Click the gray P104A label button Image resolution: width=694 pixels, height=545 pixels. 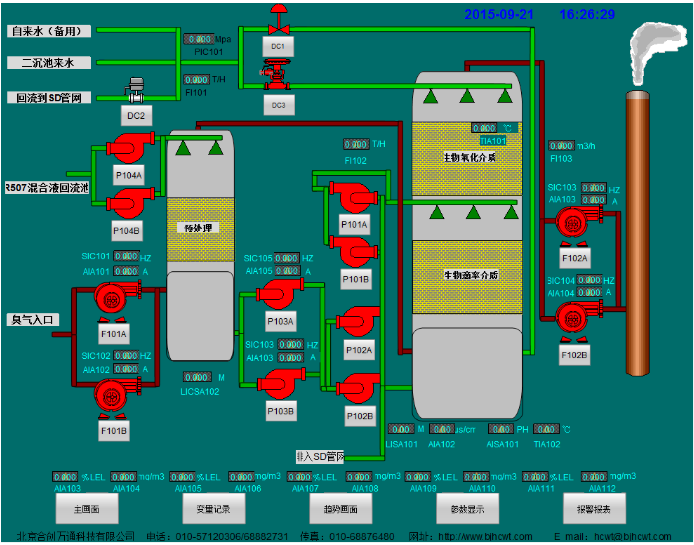click(x=128, y=175)
